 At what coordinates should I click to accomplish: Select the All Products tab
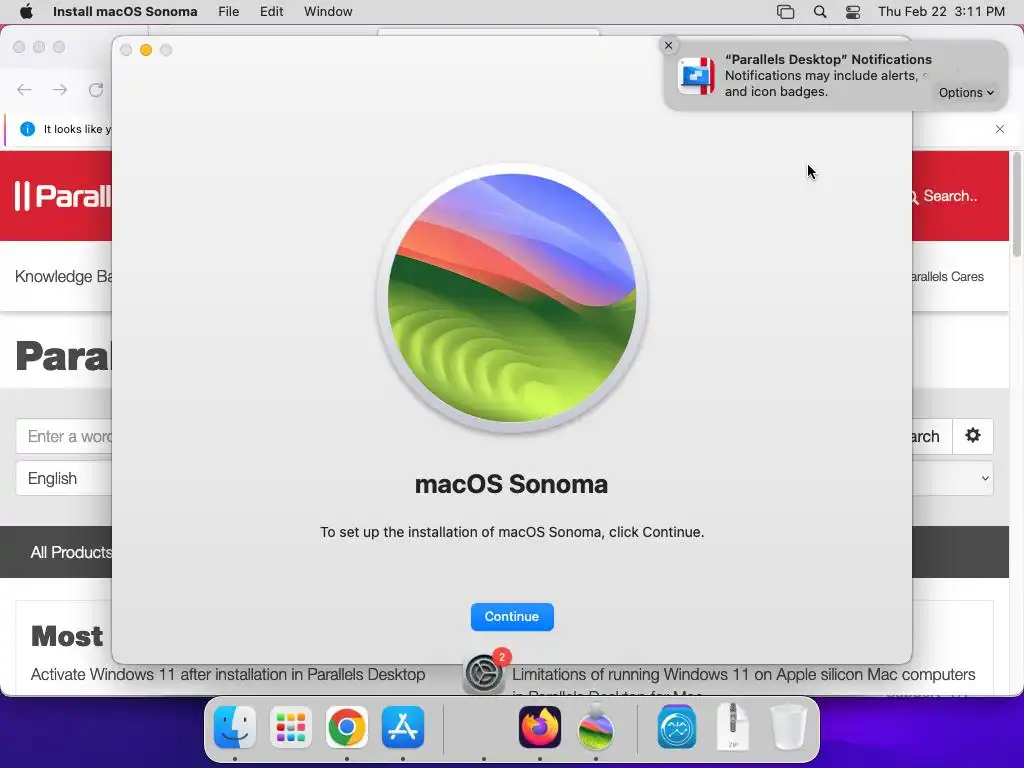[x=71, y=552]
